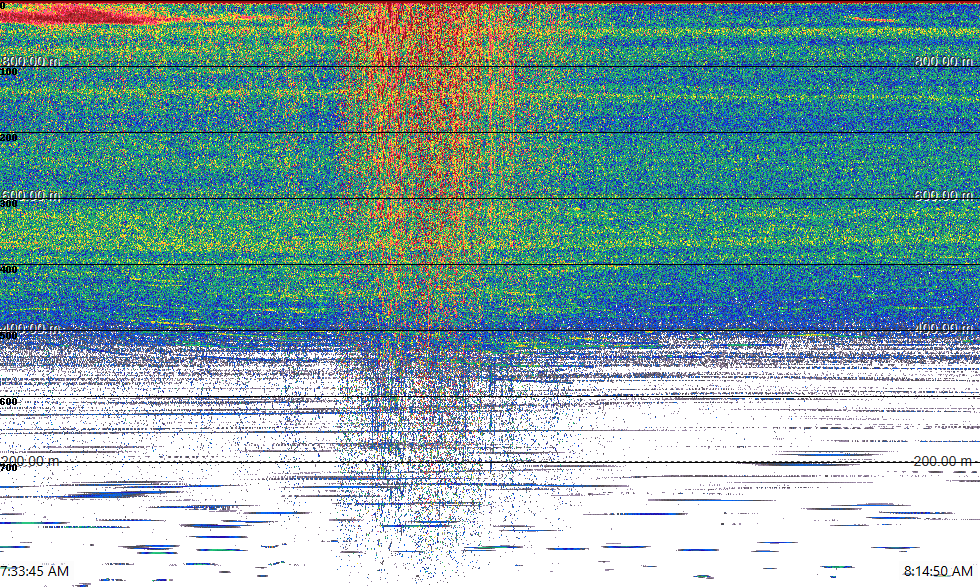Image resolution: width=980 pixels, height=588 pixels.
Task: Click the right-side 600.00 m depth label
Action: pyautogui.click(x=944, y=195)
